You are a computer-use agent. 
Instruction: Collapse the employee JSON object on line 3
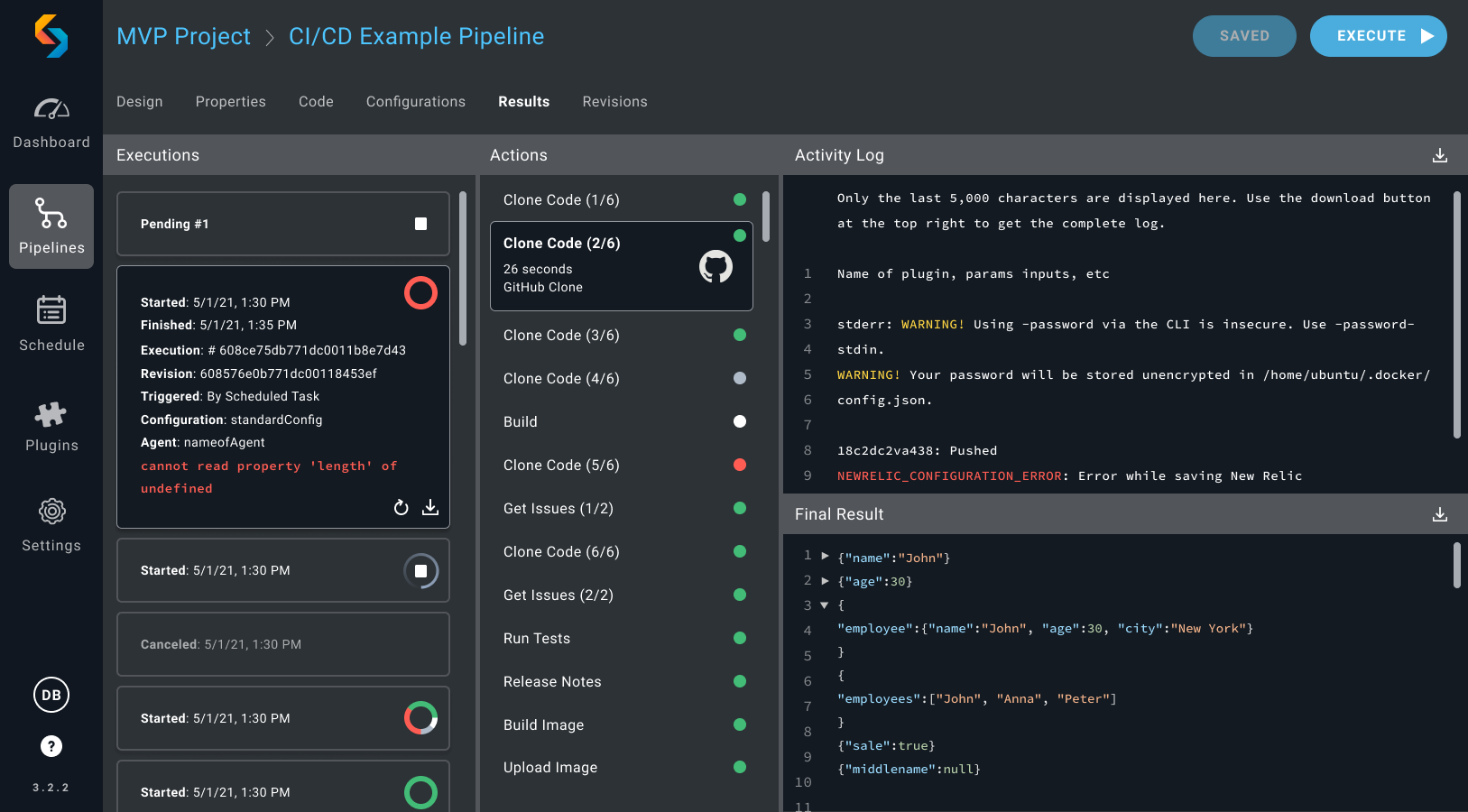point(824,605)
